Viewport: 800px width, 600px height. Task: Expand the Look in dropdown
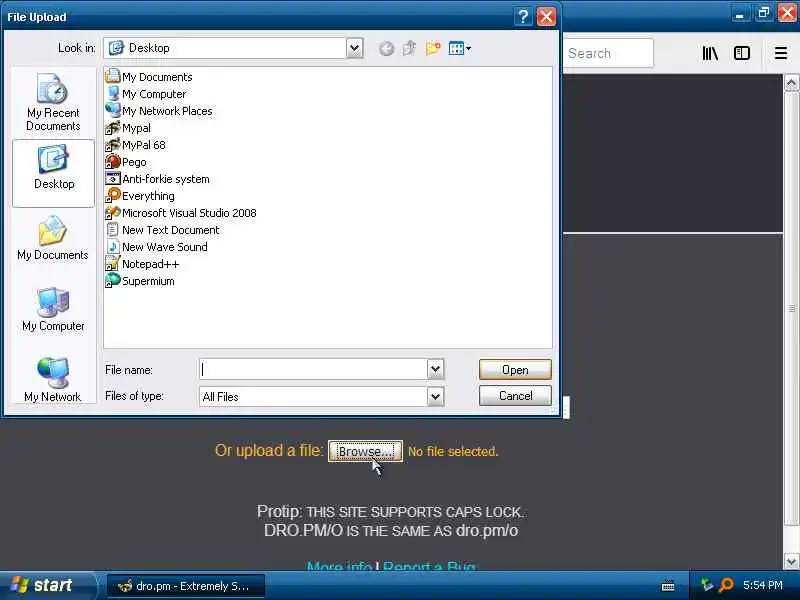[355, 48]
